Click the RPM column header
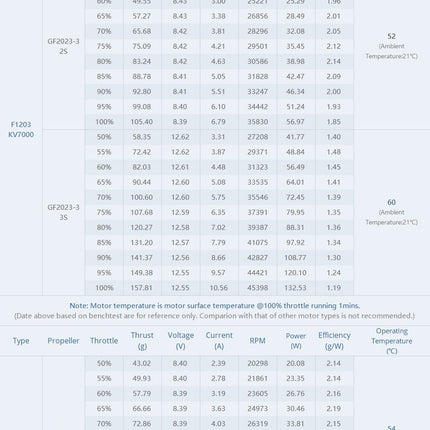This screenshot has height=430, width=430. (257, 341)
